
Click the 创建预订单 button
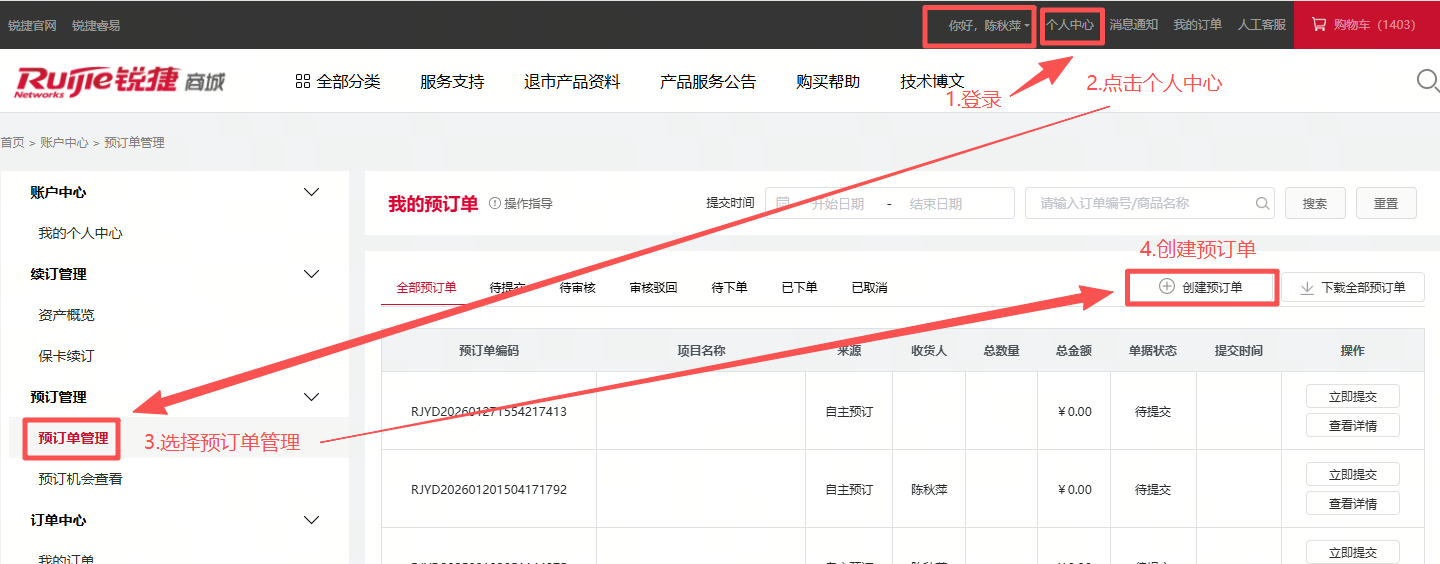point(1201,287)
